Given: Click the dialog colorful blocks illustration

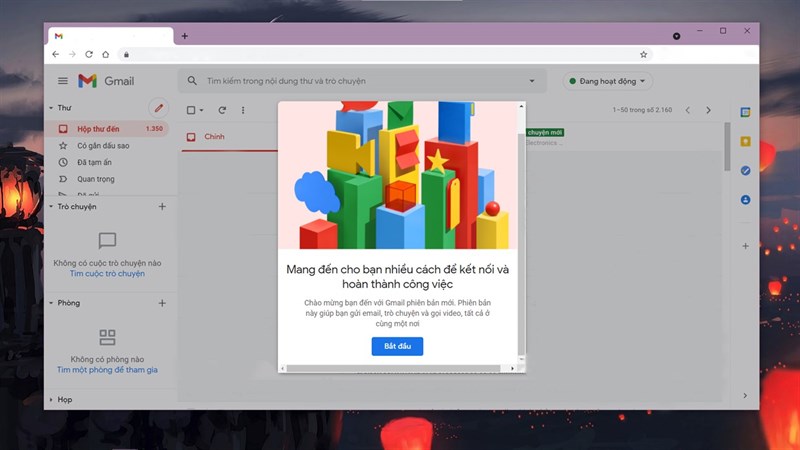Looking at the screenshot, I should (398, 175).
